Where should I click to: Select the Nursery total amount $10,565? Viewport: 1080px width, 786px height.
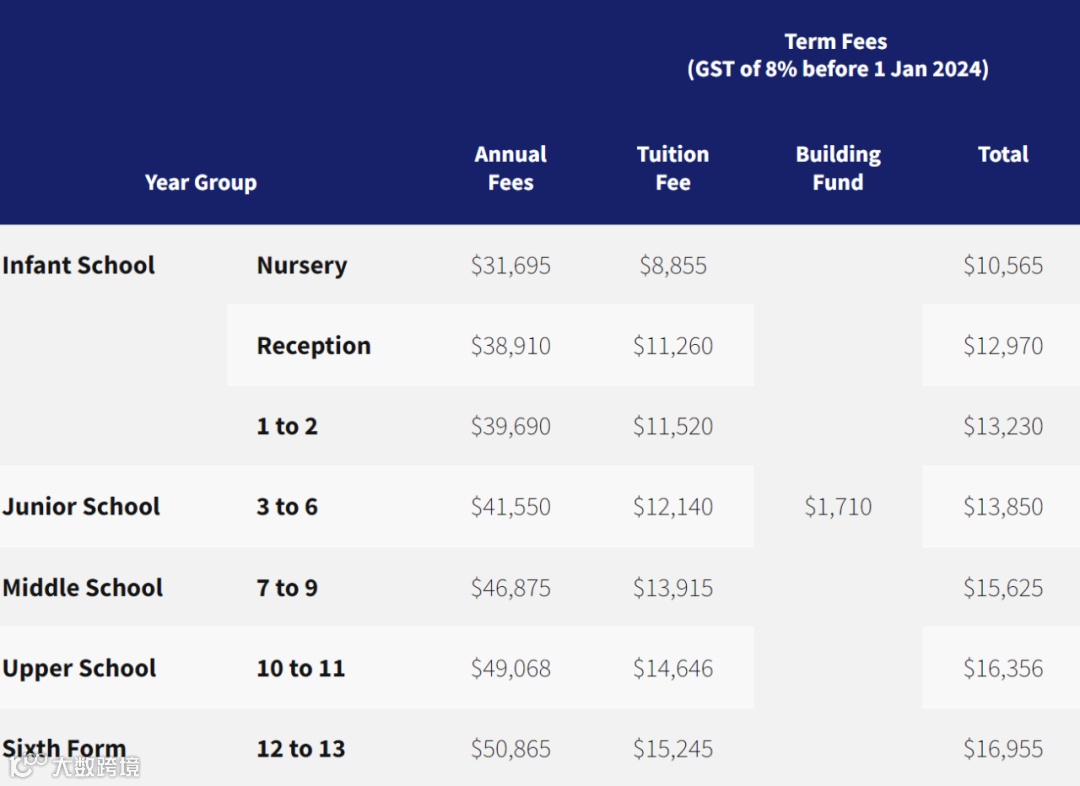tap(1003, 266)
